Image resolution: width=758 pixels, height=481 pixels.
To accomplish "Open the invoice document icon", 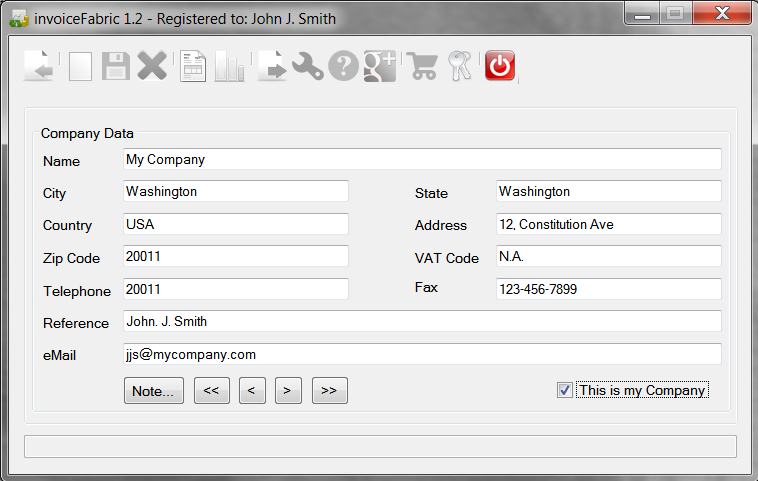I will click(193, 66).
